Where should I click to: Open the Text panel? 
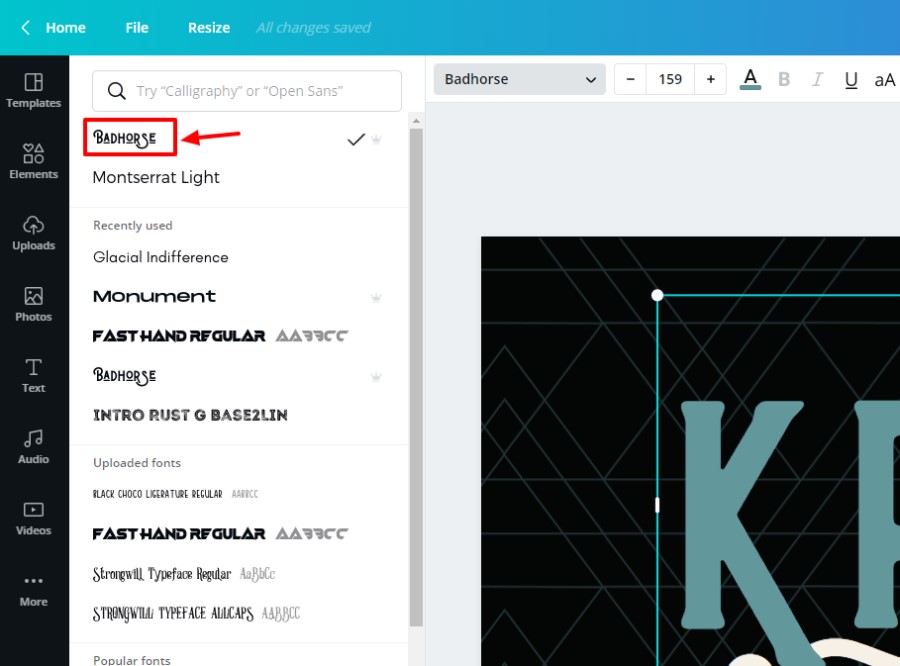33,375
